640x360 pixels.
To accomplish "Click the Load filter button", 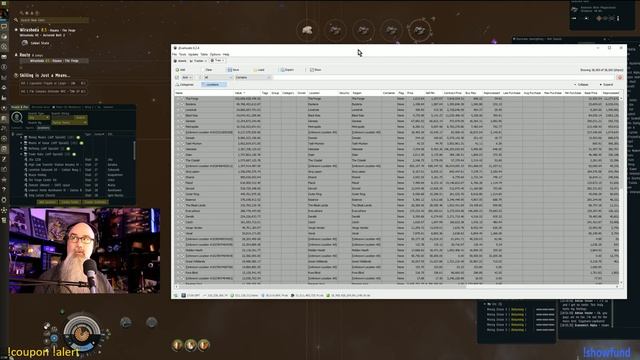I will [x=259, y=70].
